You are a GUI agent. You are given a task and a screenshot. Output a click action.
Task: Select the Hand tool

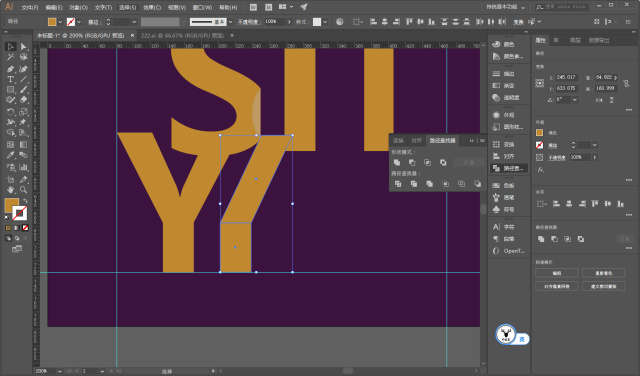[11, 189]
